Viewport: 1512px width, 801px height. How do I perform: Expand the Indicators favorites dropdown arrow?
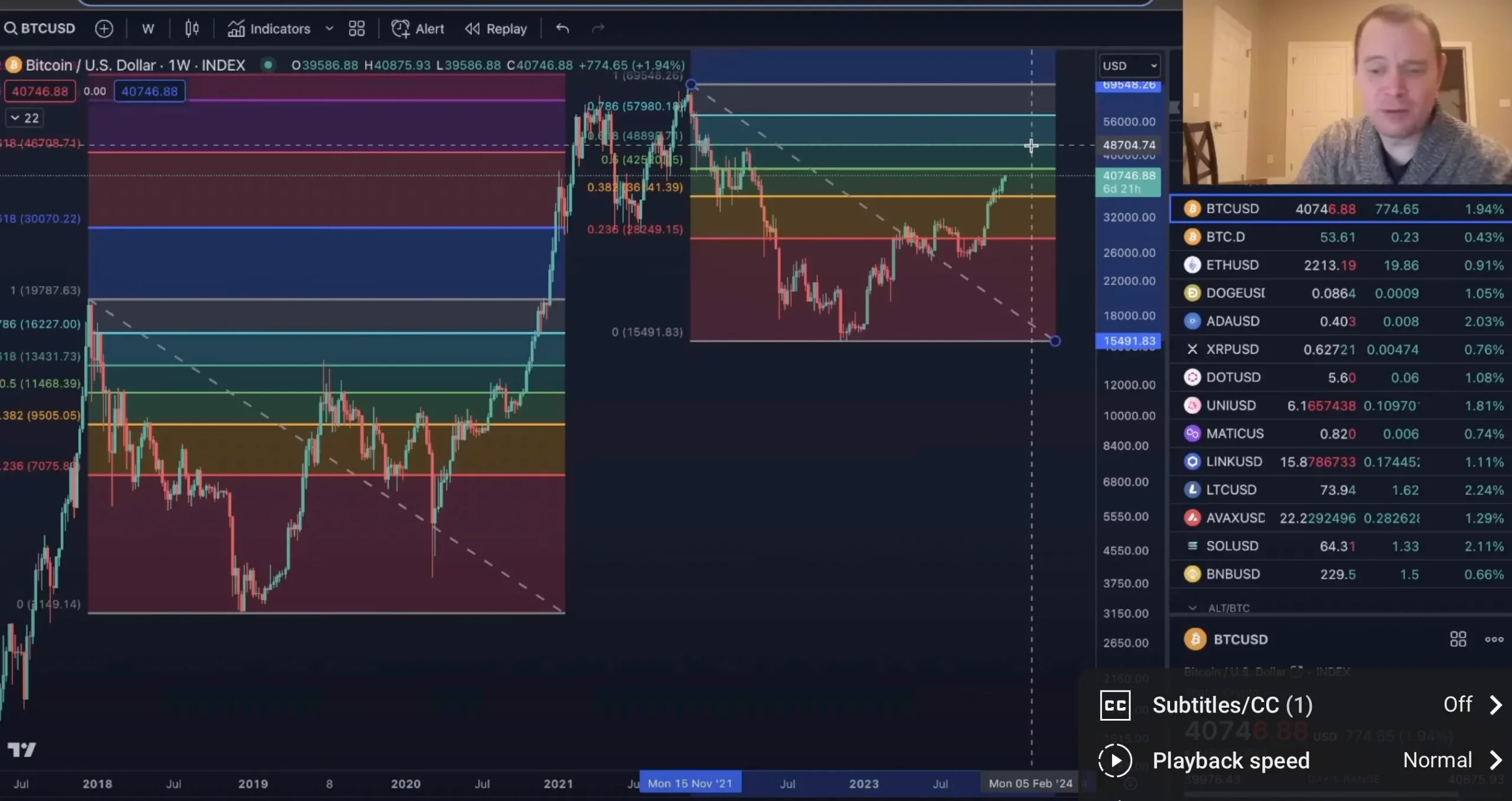(x=330, y=28)
